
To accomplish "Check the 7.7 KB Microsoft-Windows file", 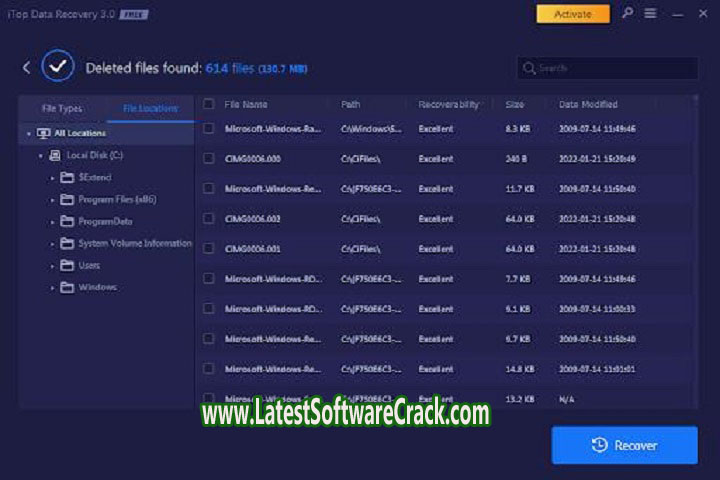I will click(208, 279).
